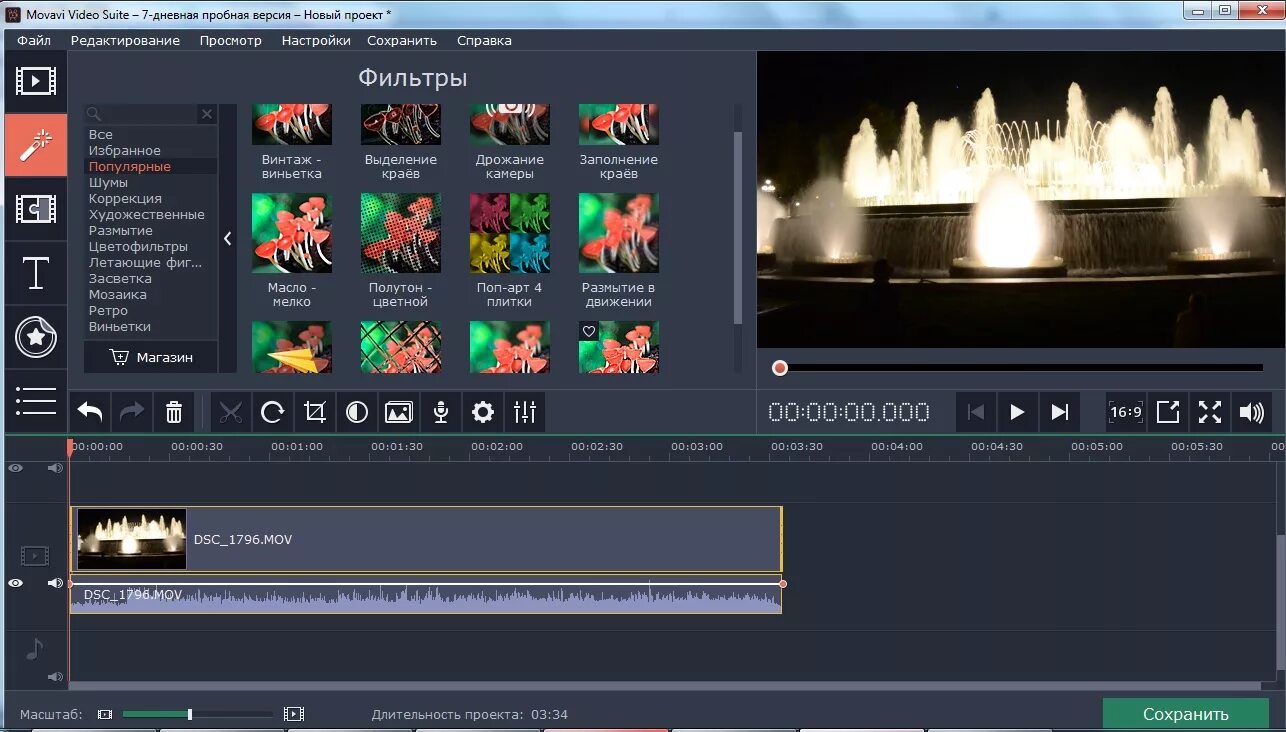Select the Crop tool icon
The image size is (1286, 732).
315,412
